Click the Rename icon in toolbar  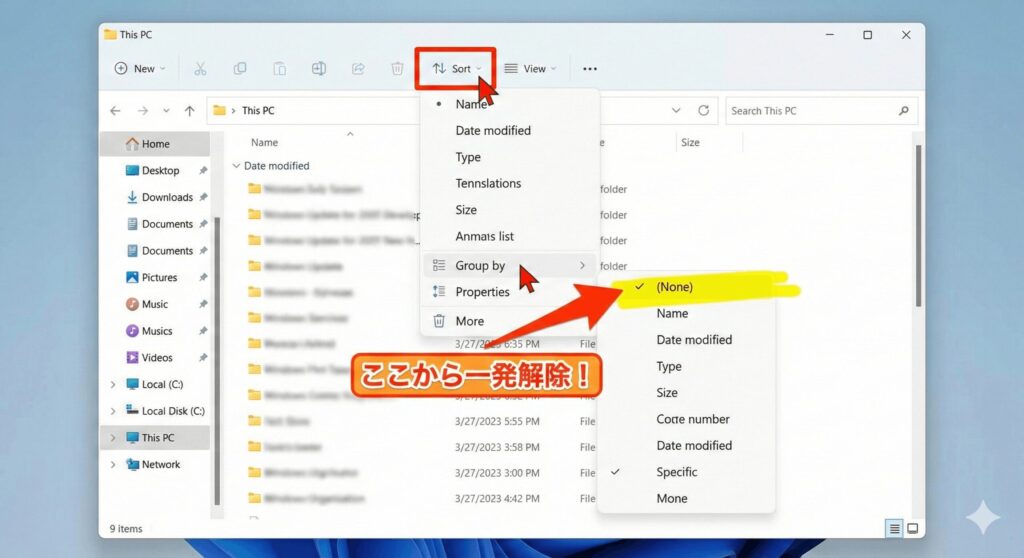click(x=319, y=69)
